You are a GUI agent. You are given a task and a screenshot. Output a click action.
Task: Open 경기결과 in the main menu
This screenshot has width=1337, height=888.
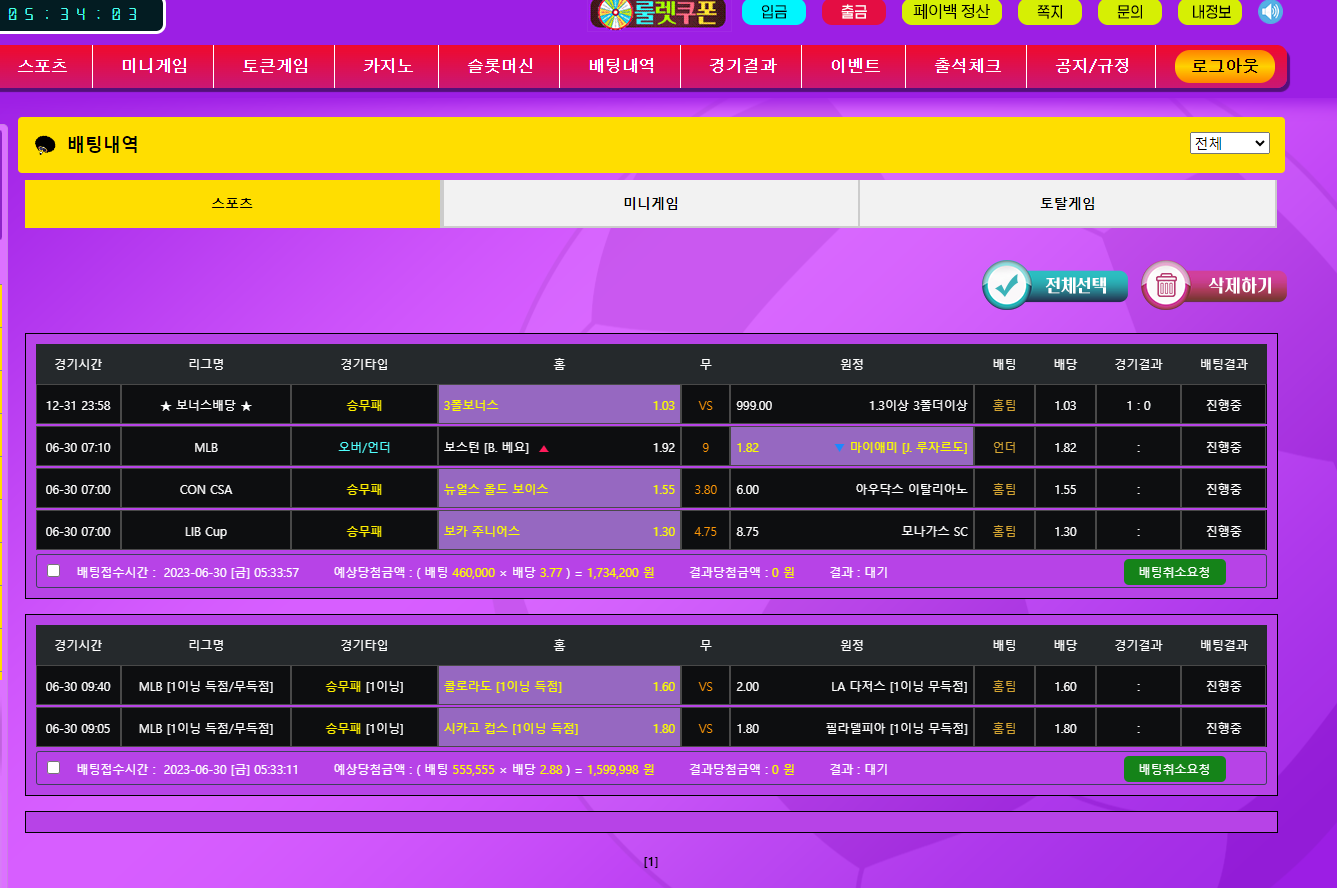[x=742, y=66]
